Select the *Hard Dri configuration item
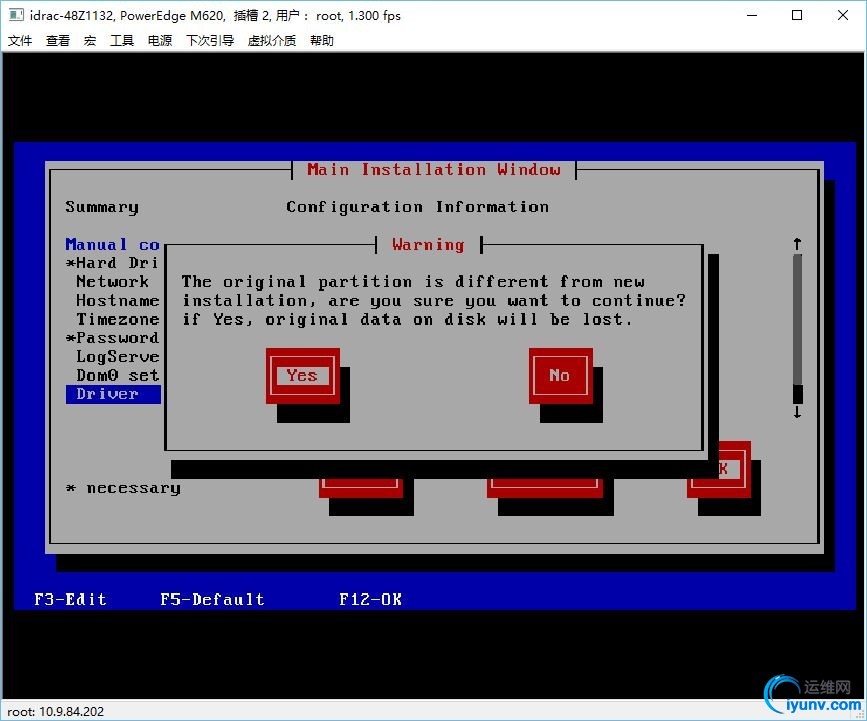The width and height of the screenshot is (867, 721). [x=112, y=263]
